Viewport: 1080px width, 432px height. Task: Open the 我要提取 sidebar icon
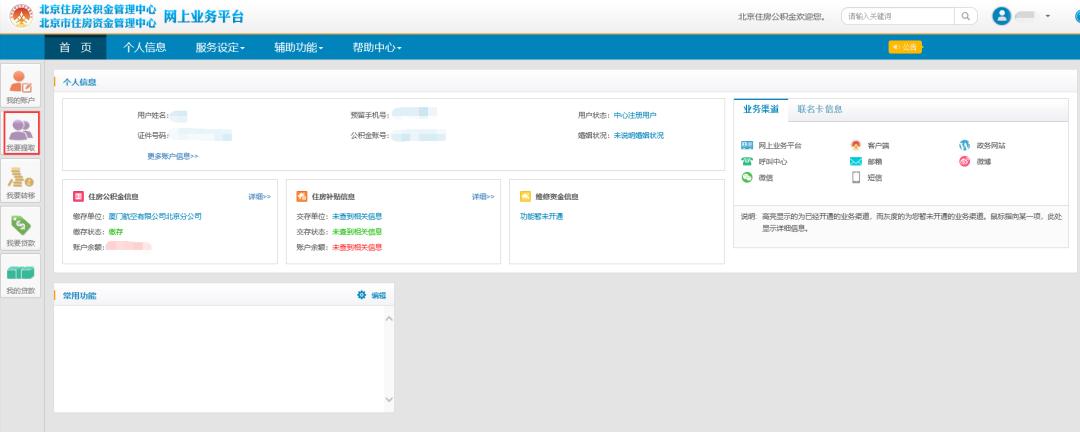pyautogui.click(x=21, y=133)
